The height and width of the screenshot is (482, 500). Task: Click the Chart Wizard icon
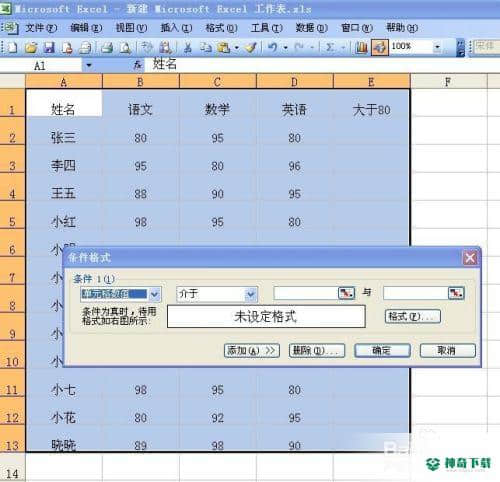[361, 48]
